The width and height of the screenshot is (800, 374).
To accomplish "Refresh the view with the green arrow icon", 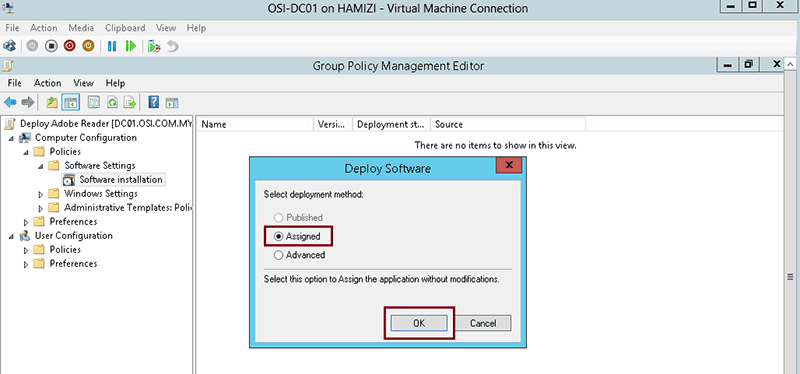I will click(112, 103).
